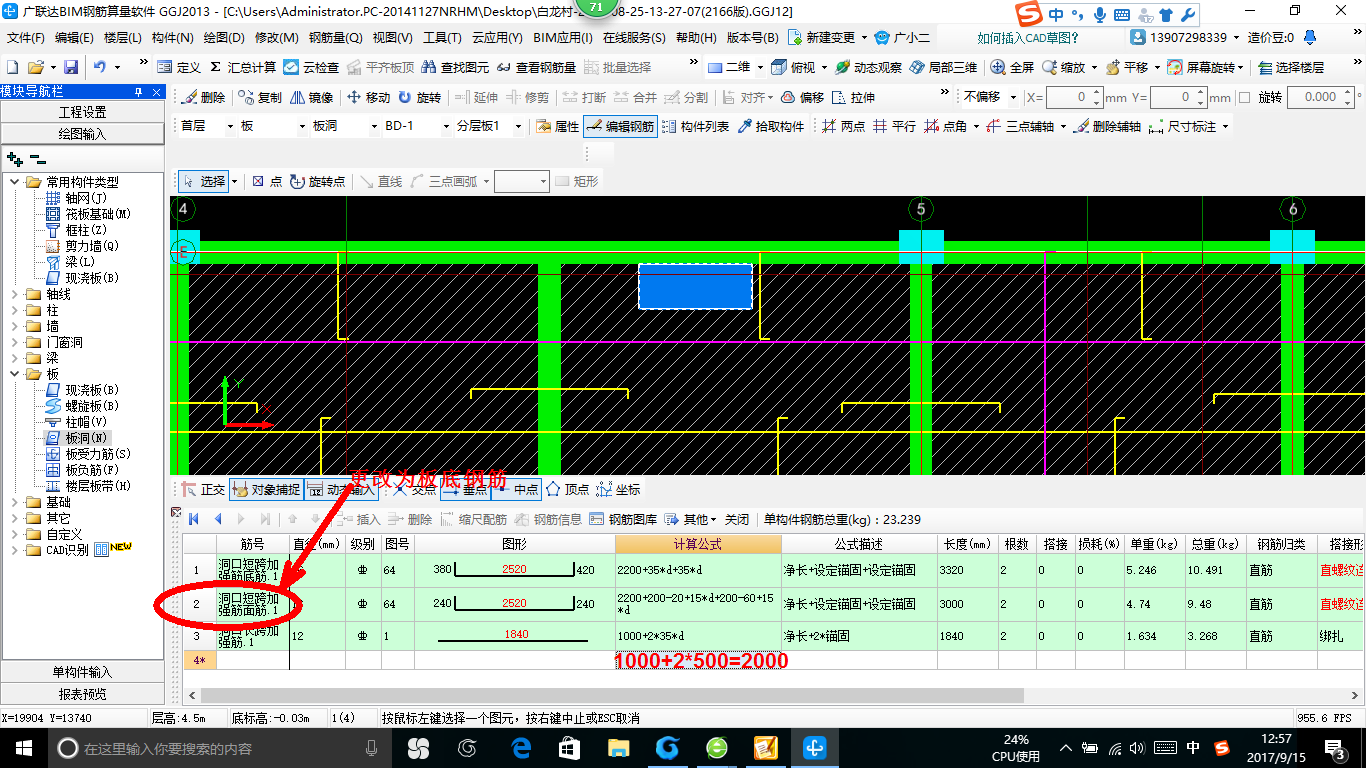Select the 镜像 mirror tool
The width and height of the screenshot is (1366, 768).
311,97
